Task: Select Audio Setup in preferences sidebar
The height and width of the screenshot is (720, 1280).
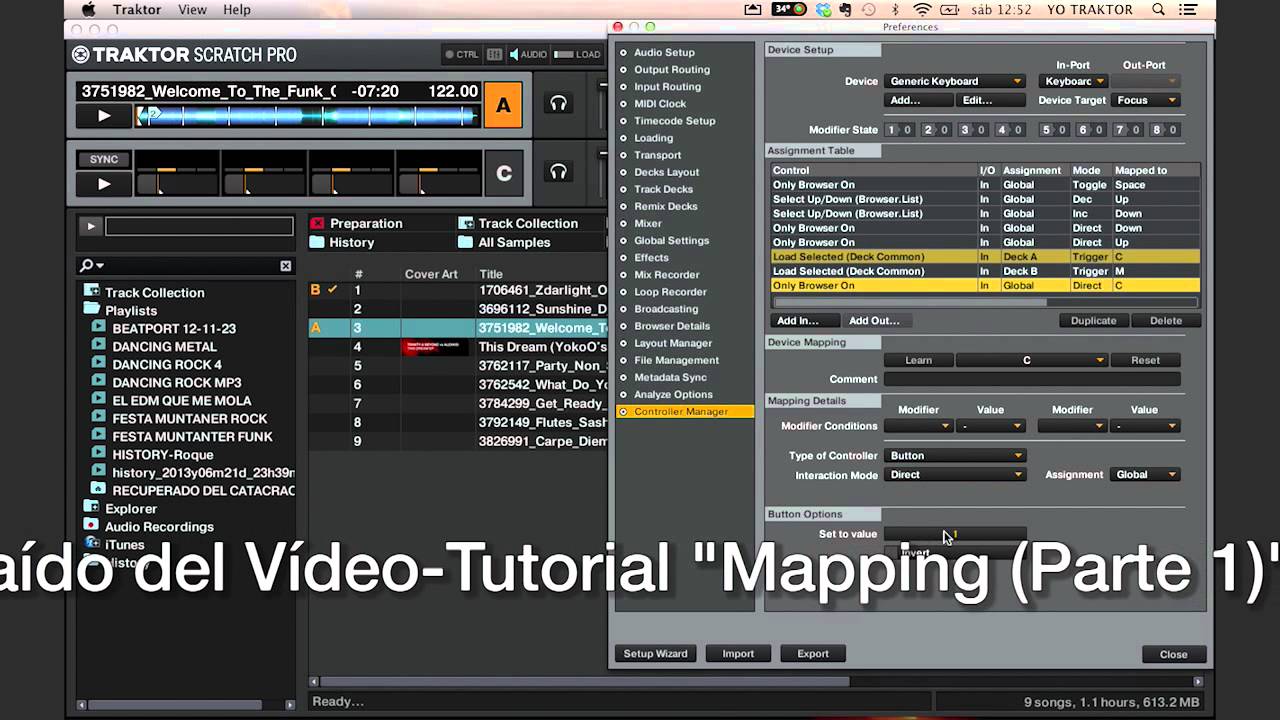Action: (x=664, y=52)
